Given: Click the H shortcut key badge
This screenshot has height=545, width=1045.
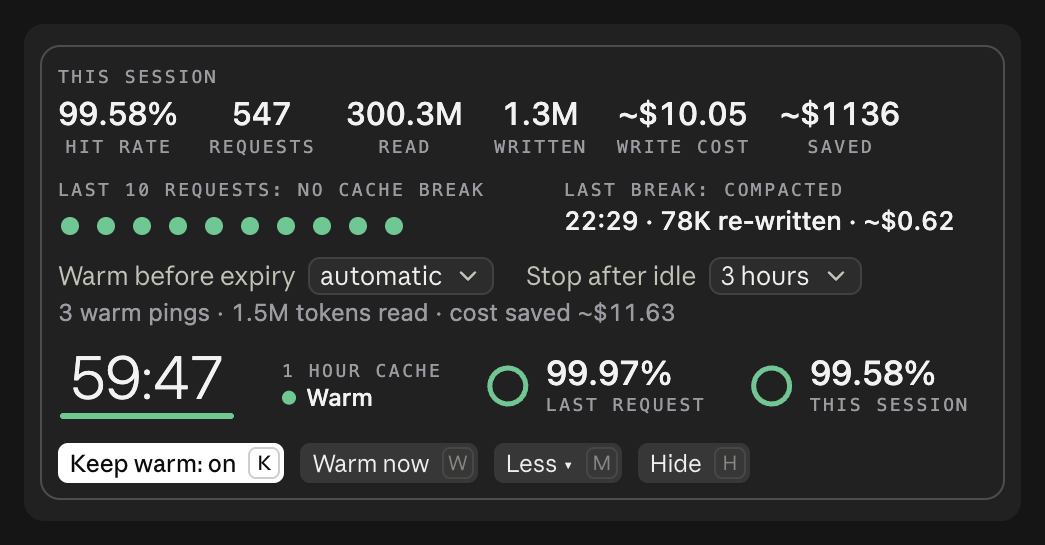Looking at the screenshot, I should pos(730,463).
